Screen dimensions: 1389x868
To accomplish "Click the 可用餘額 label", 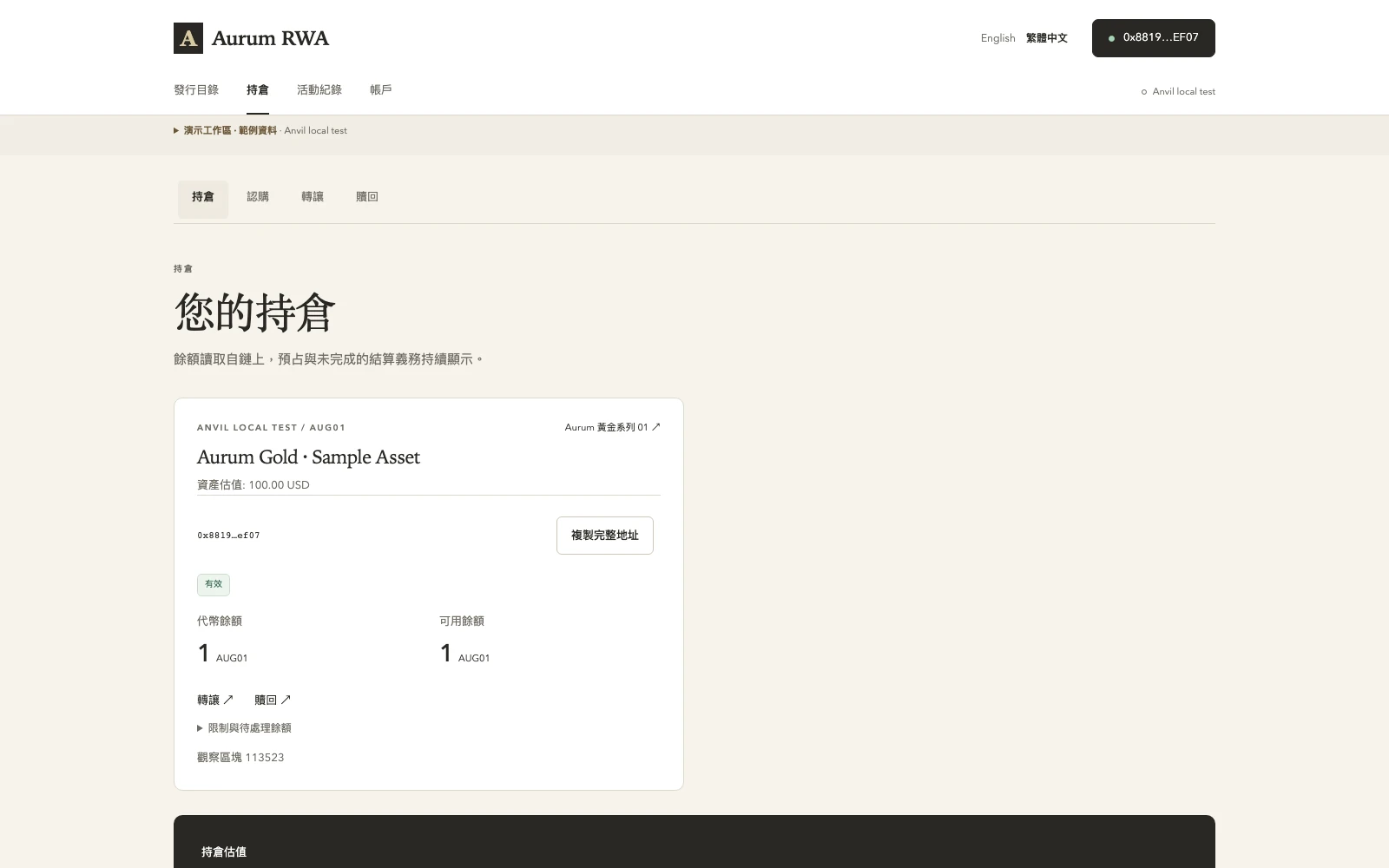I will pos(462,621).
